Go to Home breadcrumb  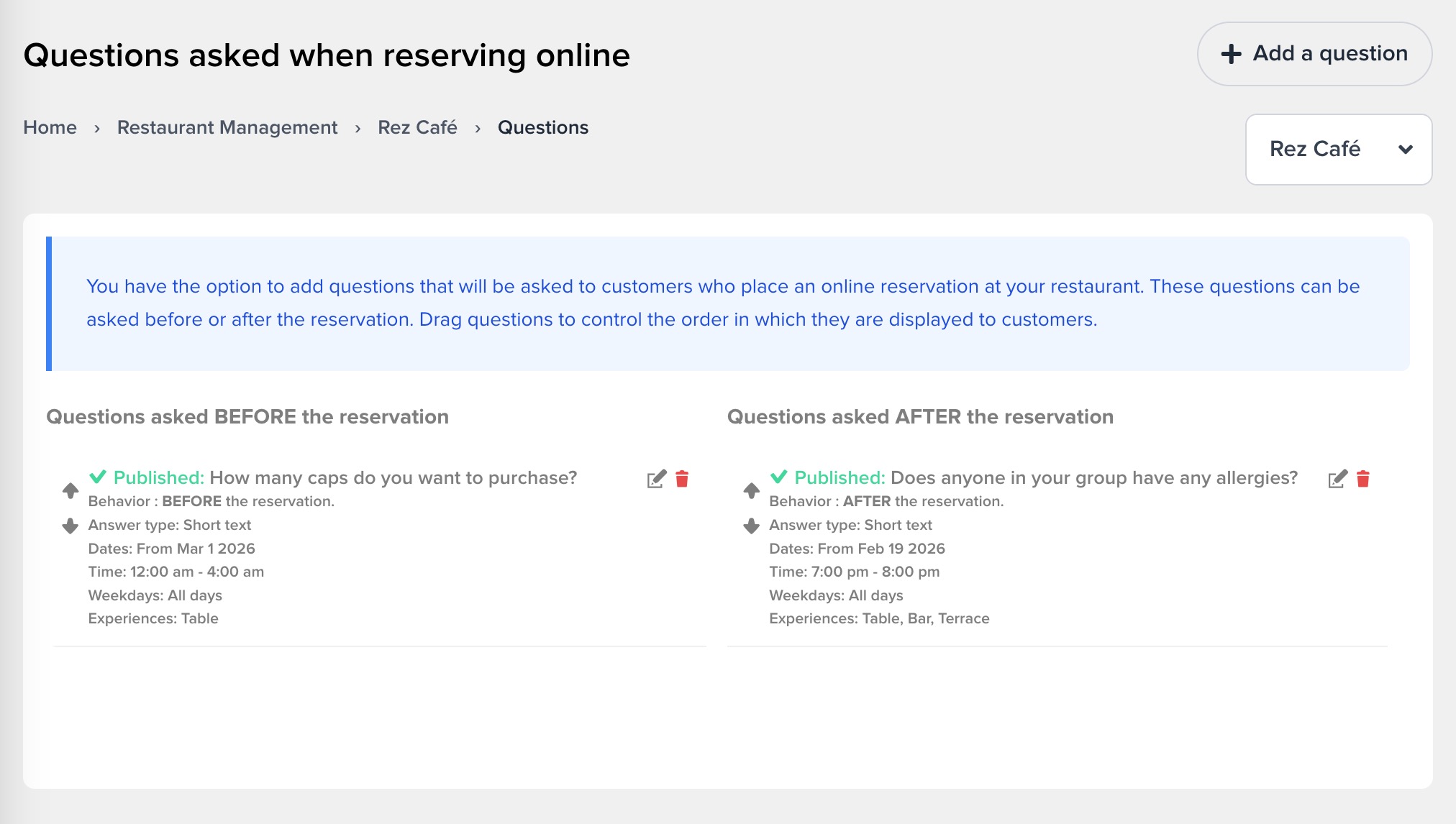[50, 127]
